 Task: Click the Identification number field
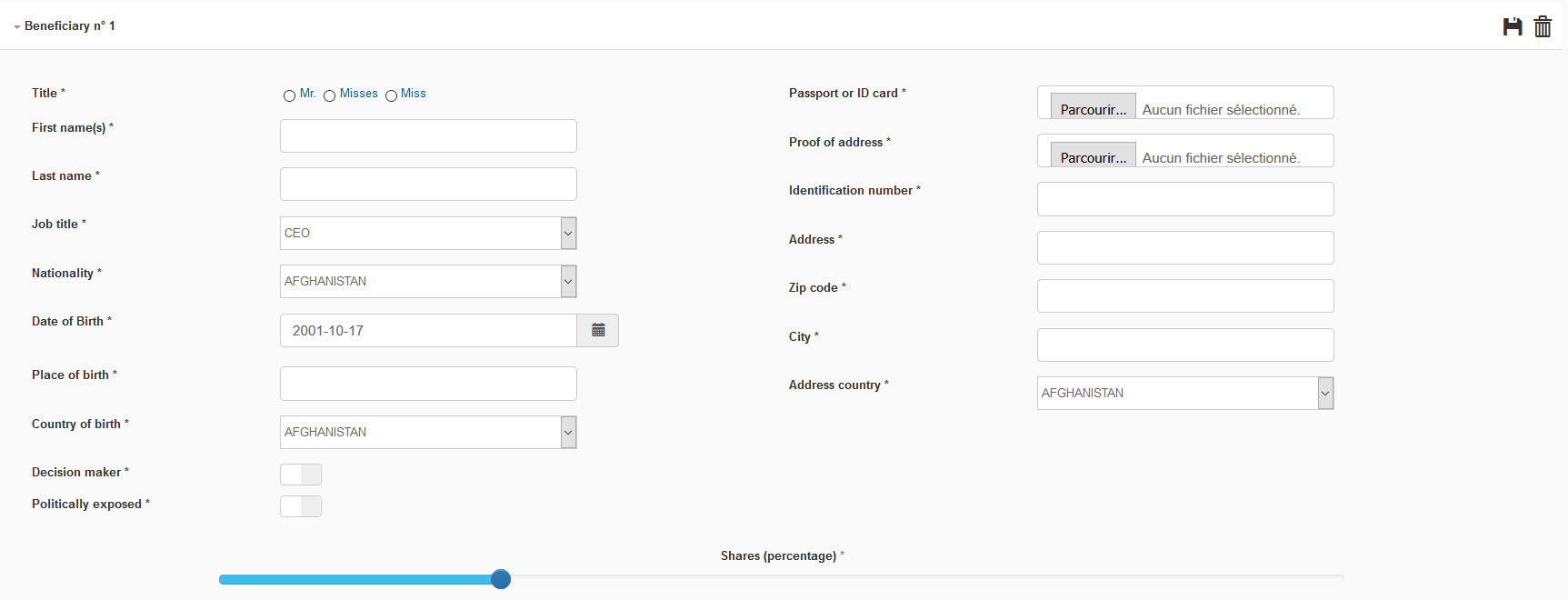click(1185, 199)
